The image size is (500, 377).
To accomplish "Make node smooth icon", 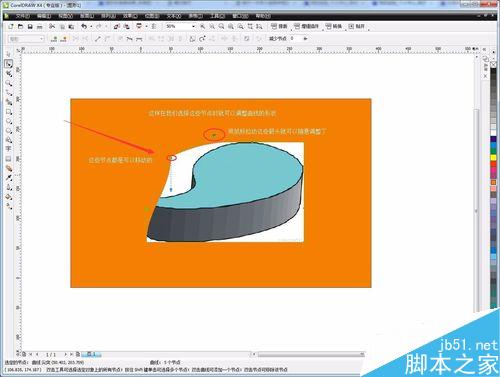I will pos(129,39).
